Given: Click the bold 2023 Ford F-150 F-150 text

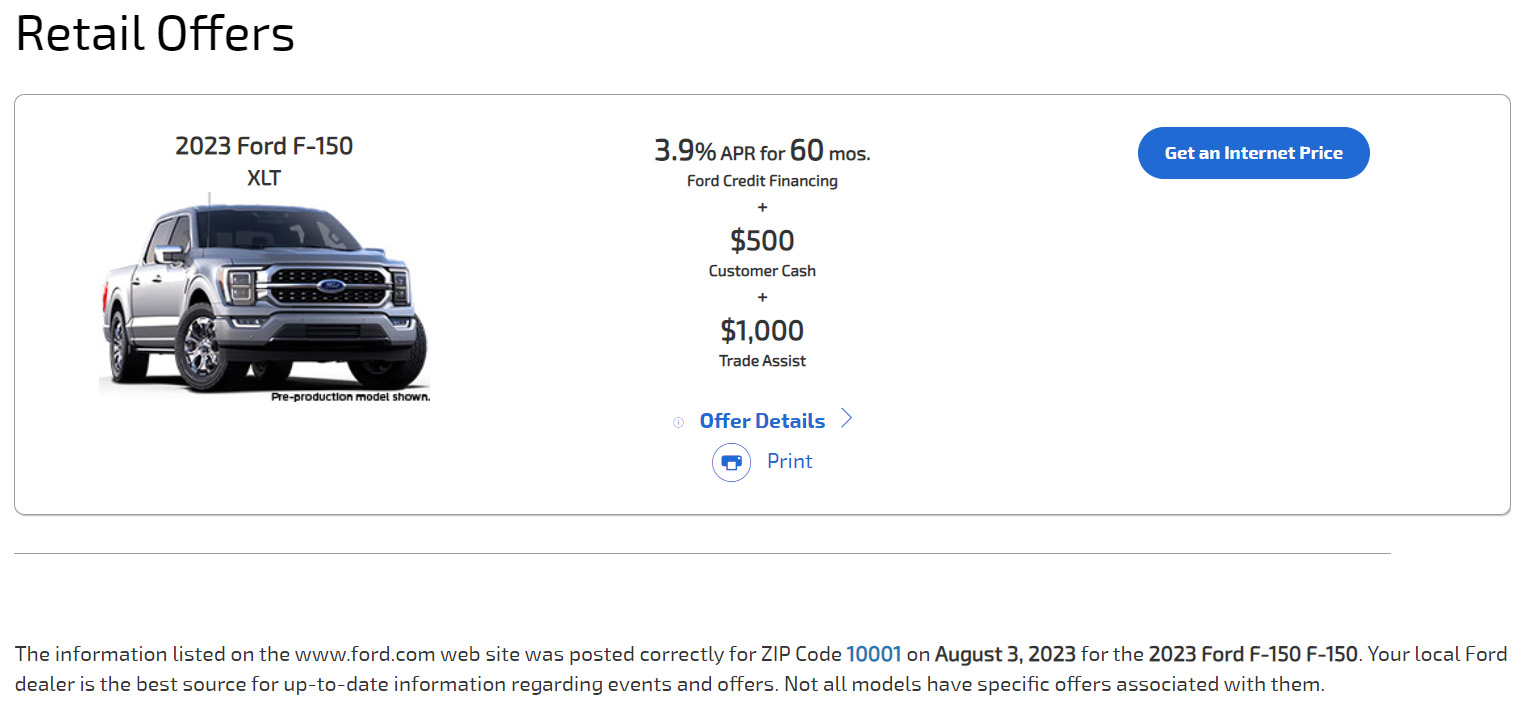Looking at the screenshot, I should [1253, 655].
